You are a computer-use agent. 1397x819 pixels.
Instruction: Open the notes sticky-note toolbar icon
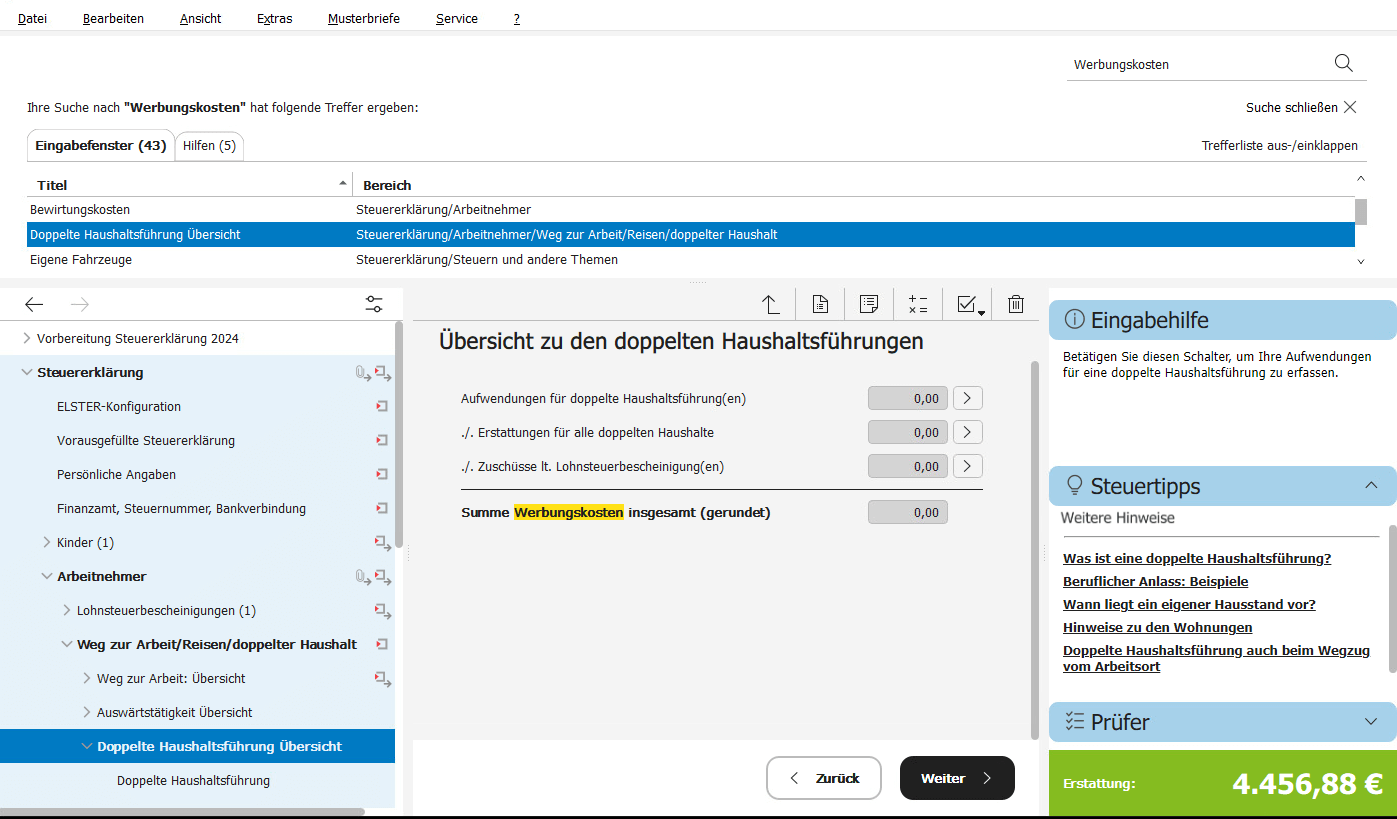tap(869, 304)
